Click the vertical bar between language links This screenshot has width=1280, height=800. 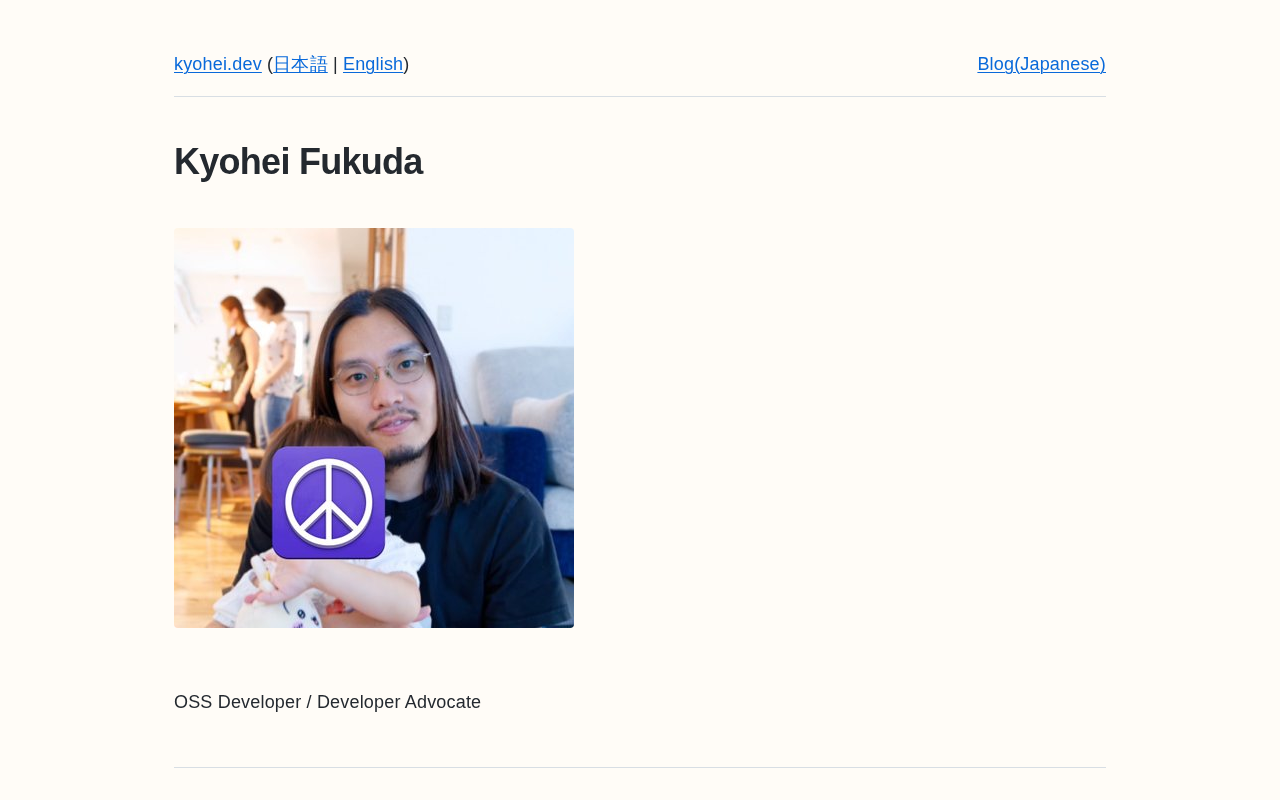[335, 64]
